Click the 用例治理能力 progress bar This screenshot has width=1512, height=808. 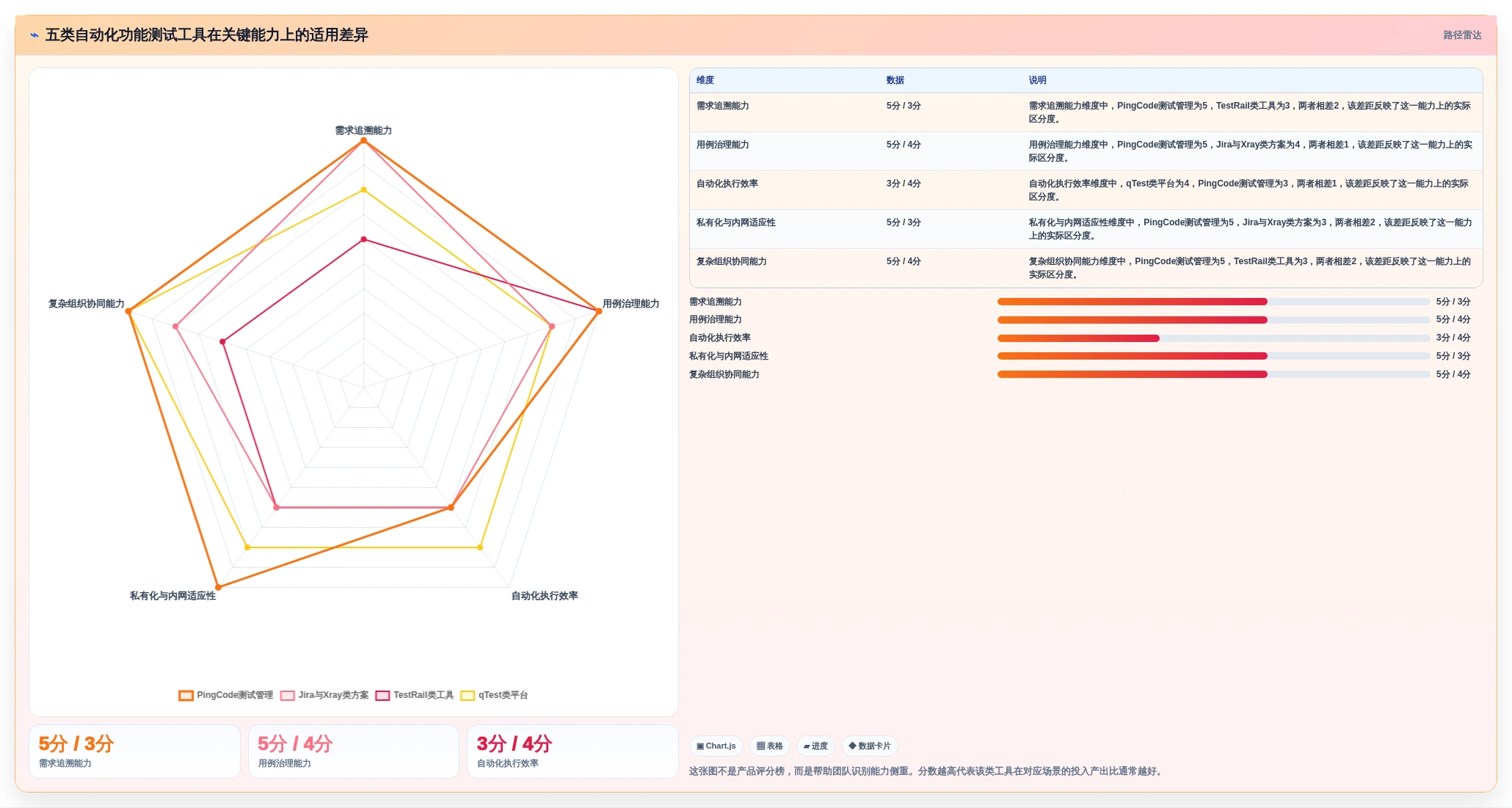(1213, 320)
